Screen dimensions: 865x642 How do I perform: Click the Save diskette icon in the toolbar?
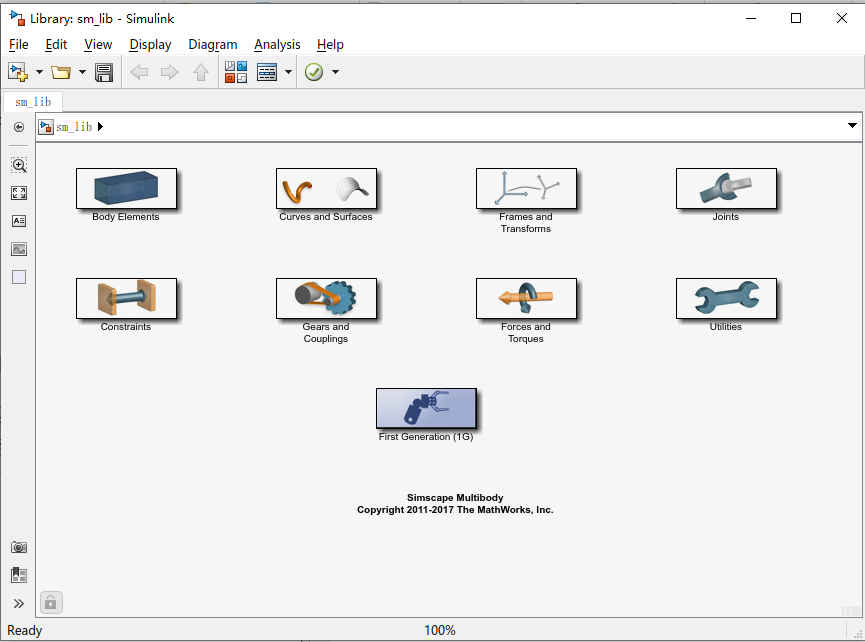[x=104, y=71]
